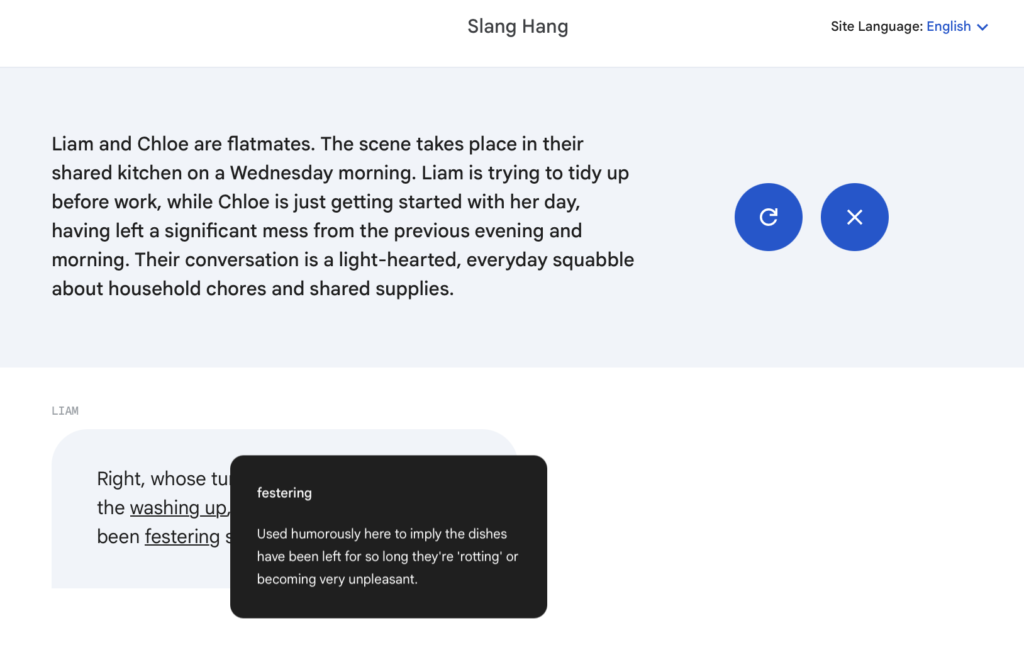Click the "festering" heading in the tooltip
This screenshot has height=657, width=1024.
click(284, 493)
